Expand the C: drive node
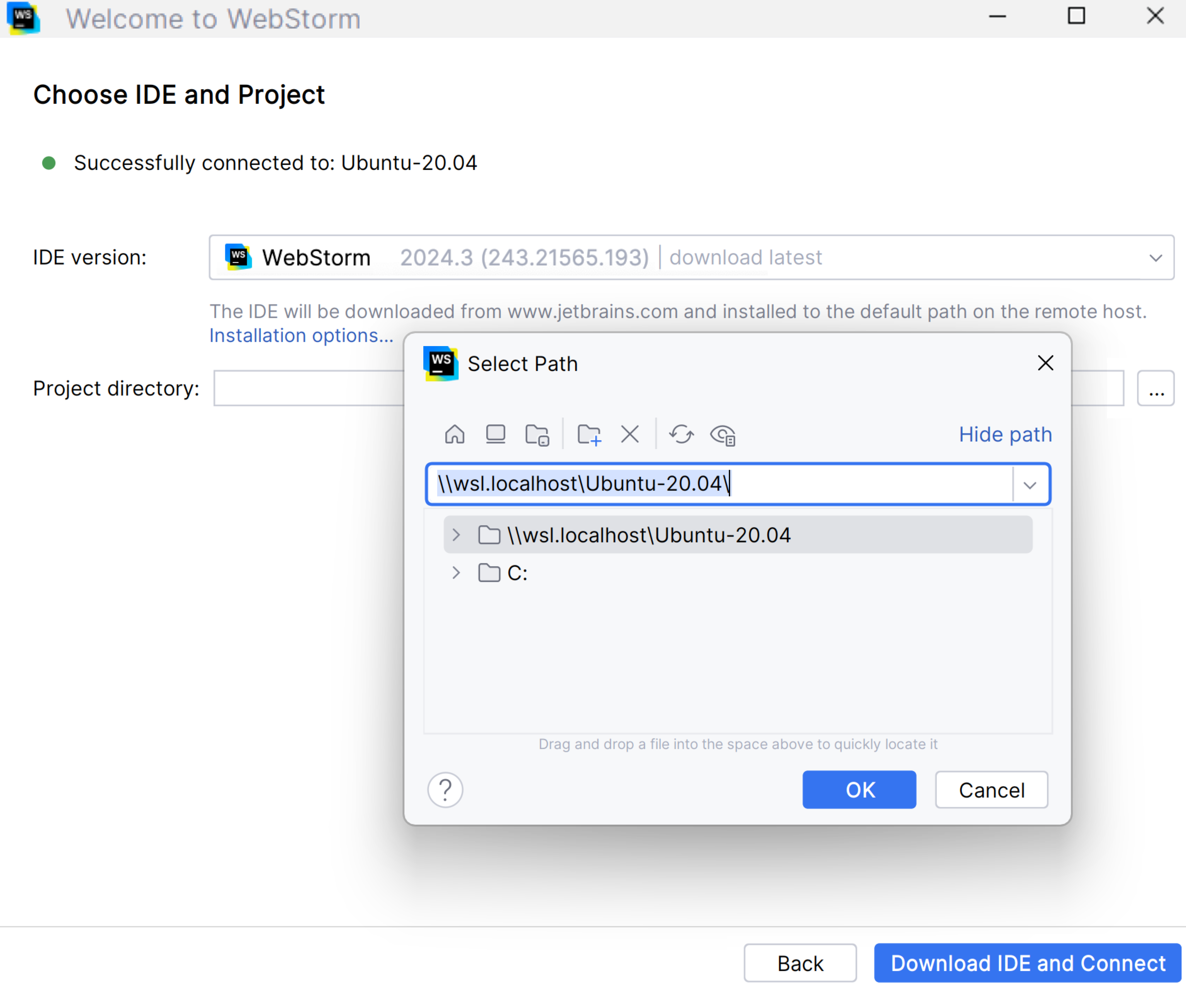 click(456, 573)
